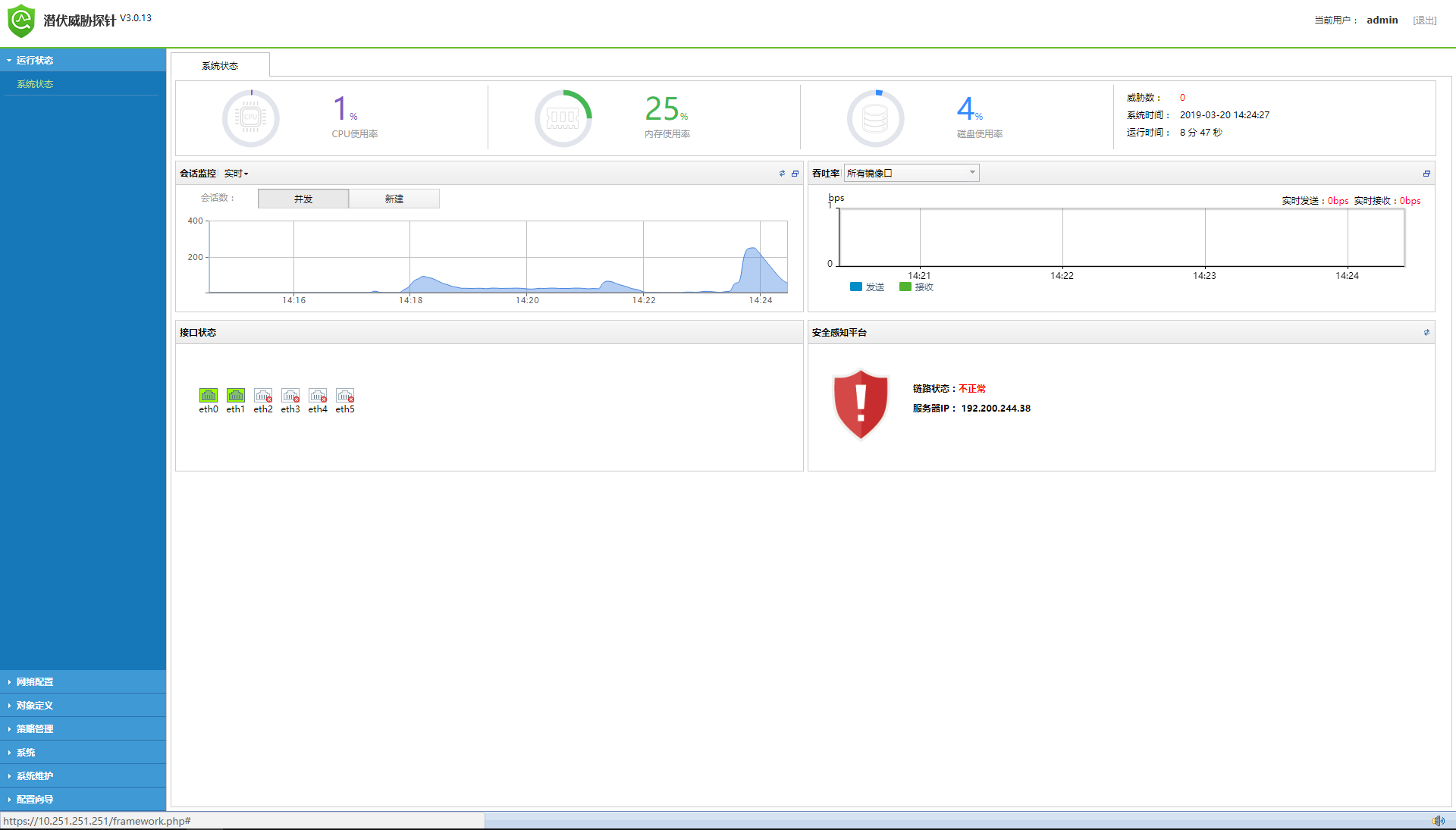Refresh the 安全感知平台 panel
This screenshot has width=1456, height=830.
tap(1426, 333)
